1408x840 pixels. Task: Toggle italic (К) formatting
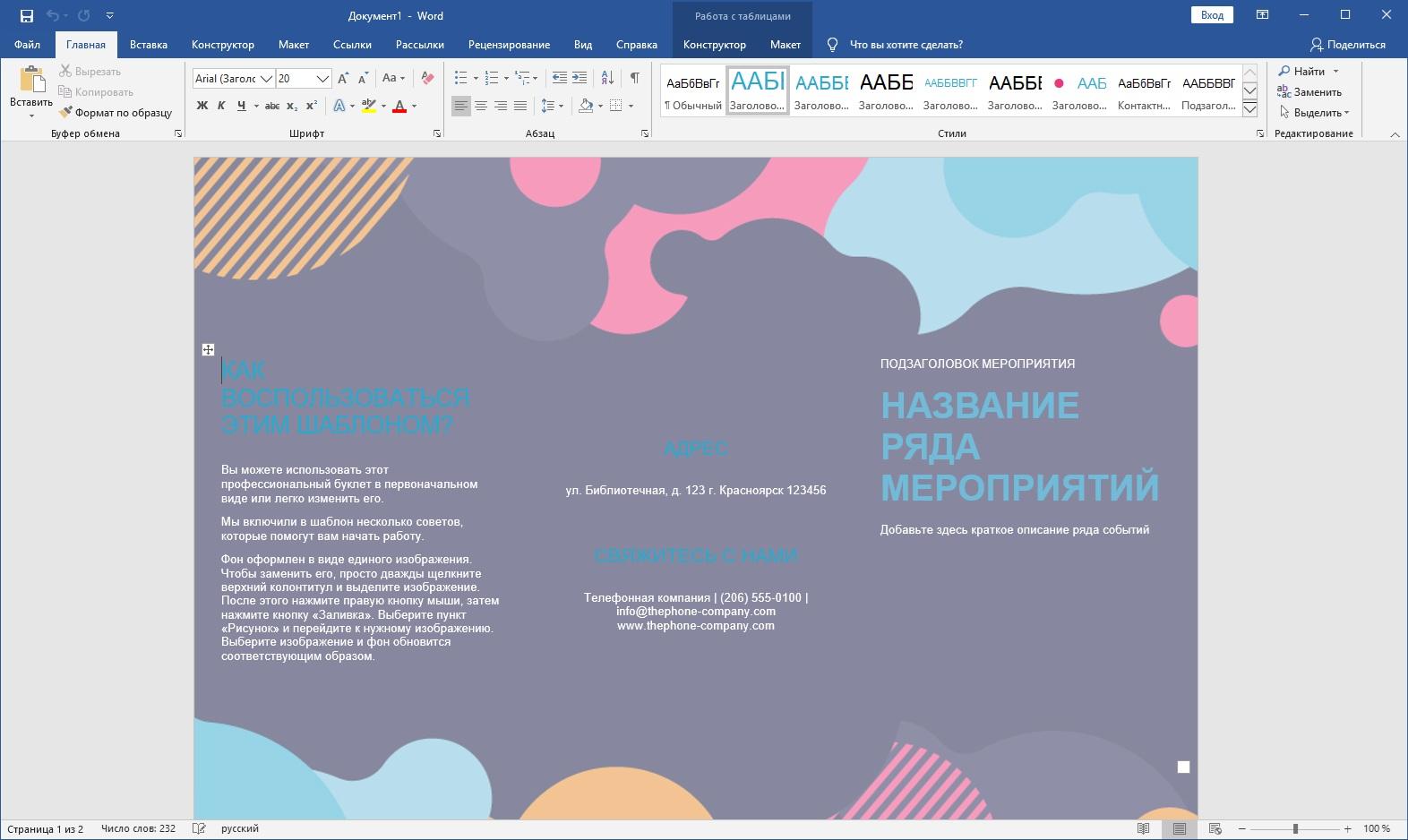[x=221, y=106]
